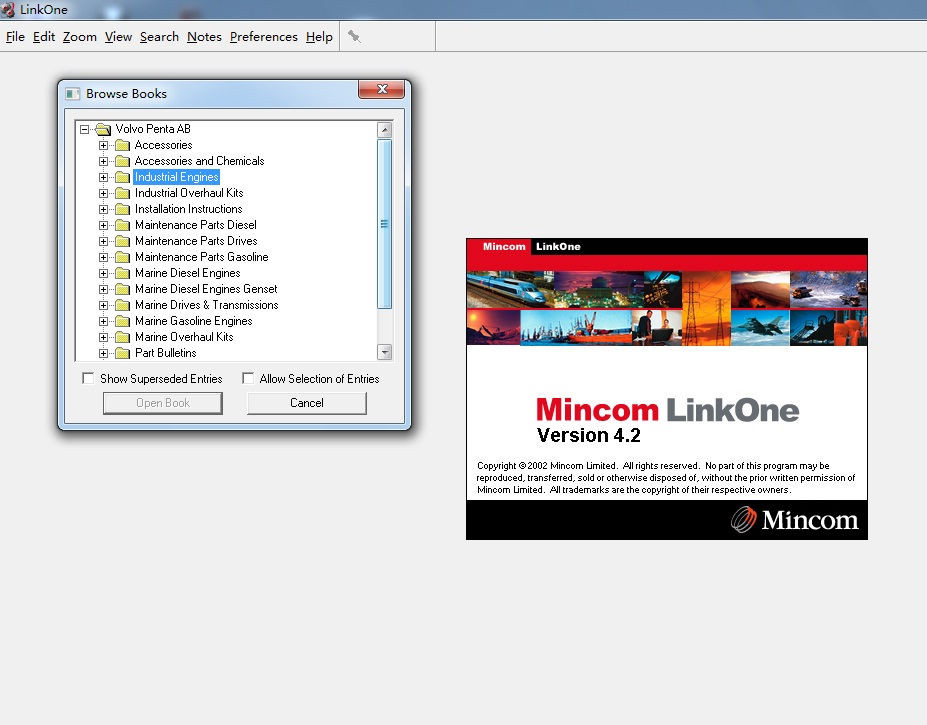The width and height of the screenshot is (927, 725).
Task: Expand the Accessories and Chemicals node
Action: pos(103,161)
